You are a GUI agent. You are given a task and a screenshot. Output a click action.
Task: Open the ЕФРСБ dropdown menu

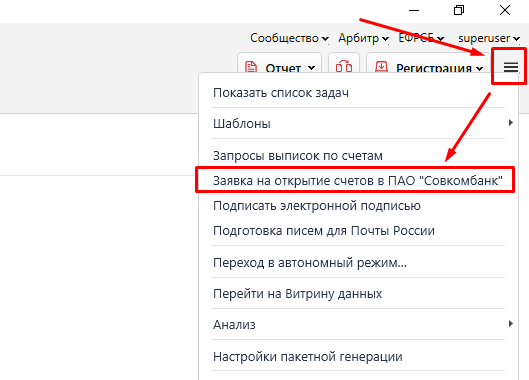(421, 38)
